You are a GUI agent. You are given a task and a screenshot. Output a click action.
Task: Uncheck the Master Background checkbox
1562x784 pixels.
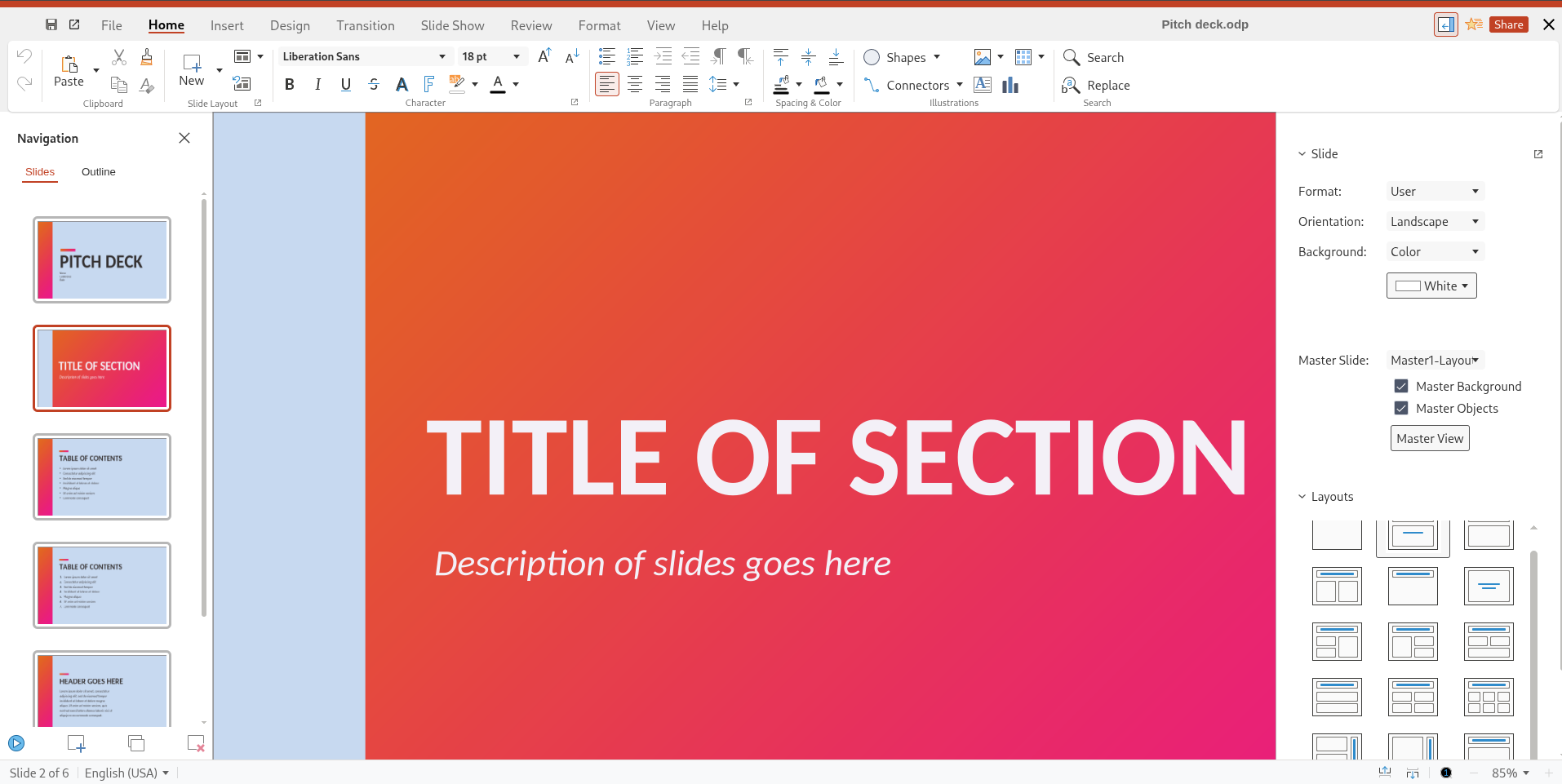coord(1401,386)
